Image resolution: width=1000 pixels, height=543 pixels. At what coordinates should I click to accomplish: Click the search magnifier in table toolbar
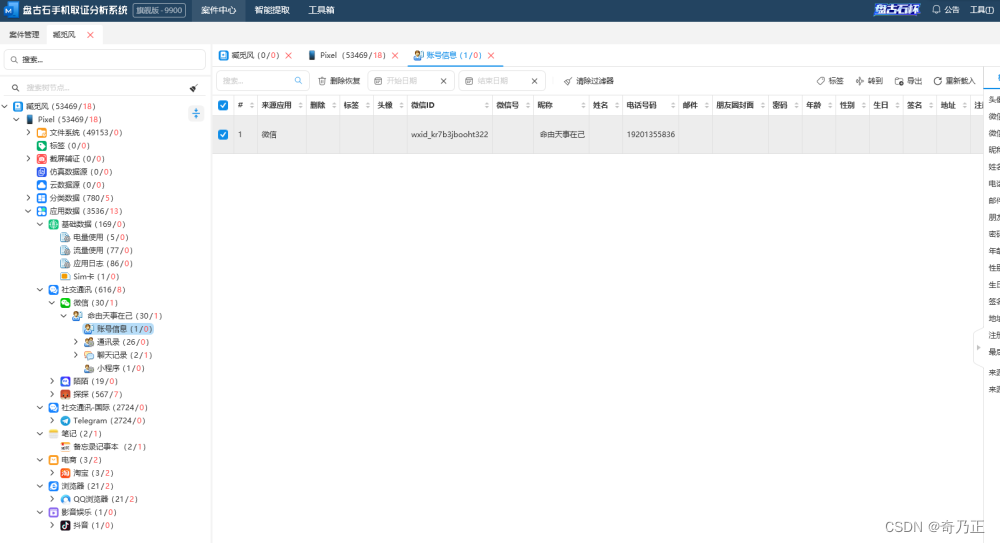298,81
